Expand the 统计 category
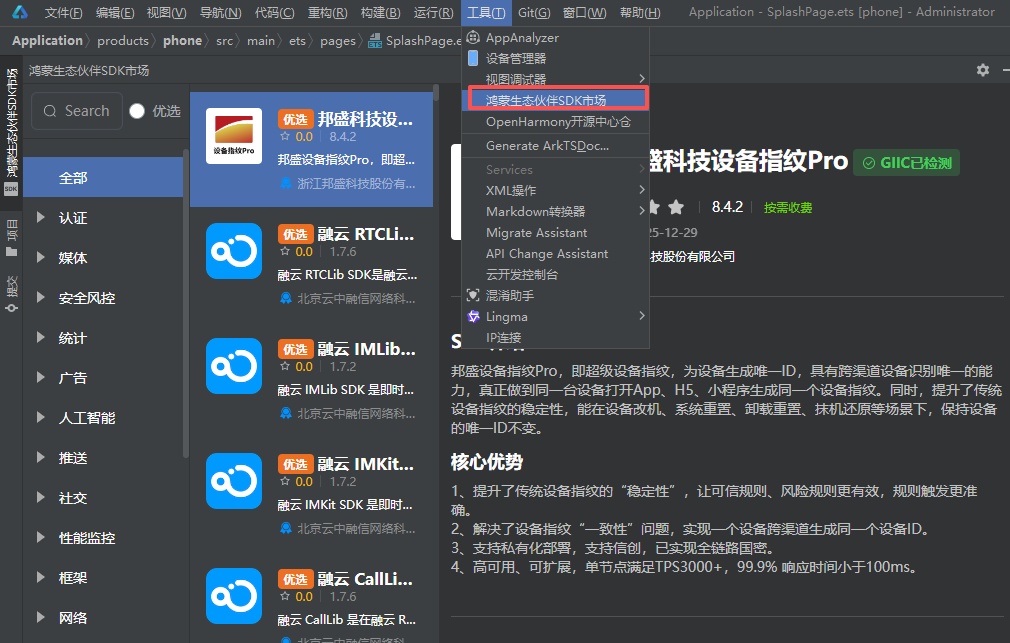Screen dimensions: 1010x643 pos(41,338)
